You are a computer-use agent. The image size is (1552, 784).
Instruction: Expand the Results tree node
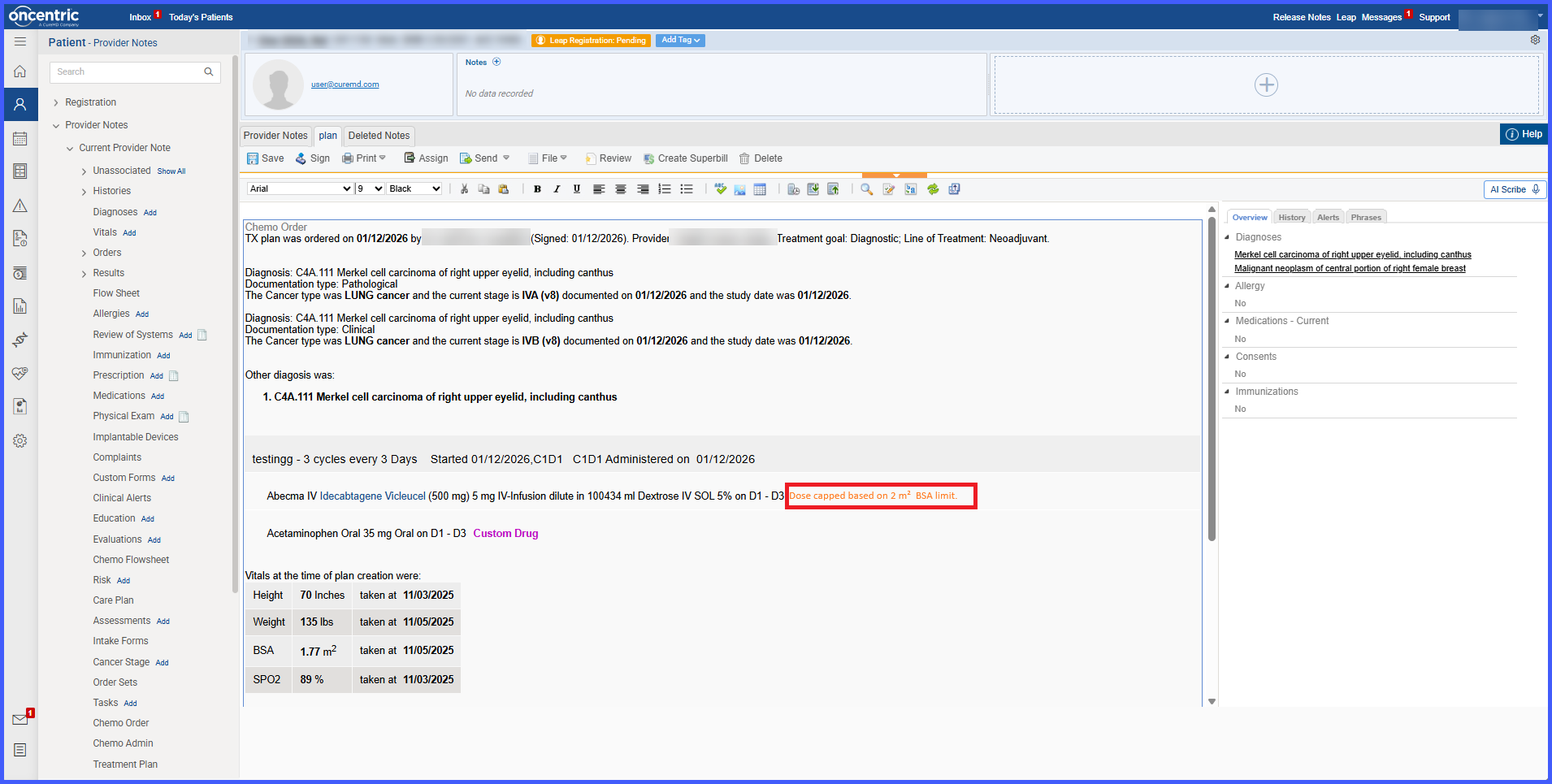coord(84,273)
